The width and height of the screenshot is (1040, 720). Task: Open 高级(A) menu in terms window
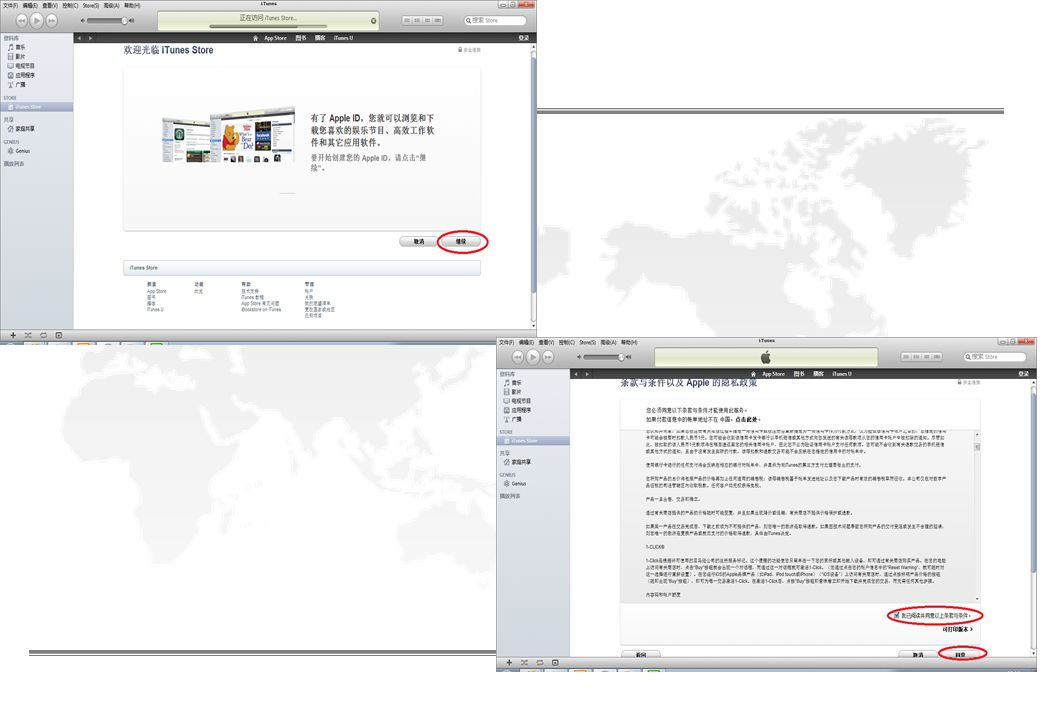click(608, 342)
